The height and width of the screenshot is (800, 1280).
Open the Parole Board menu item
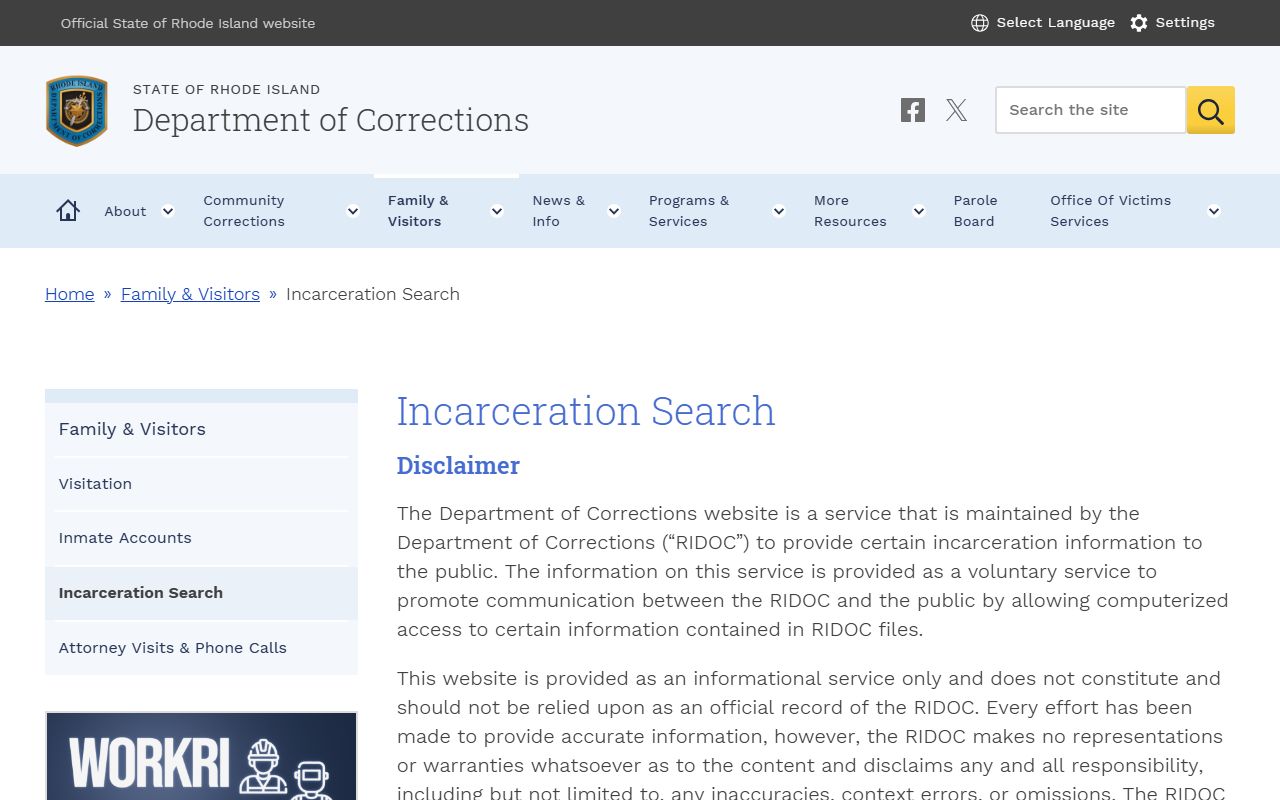coord(975,211)
